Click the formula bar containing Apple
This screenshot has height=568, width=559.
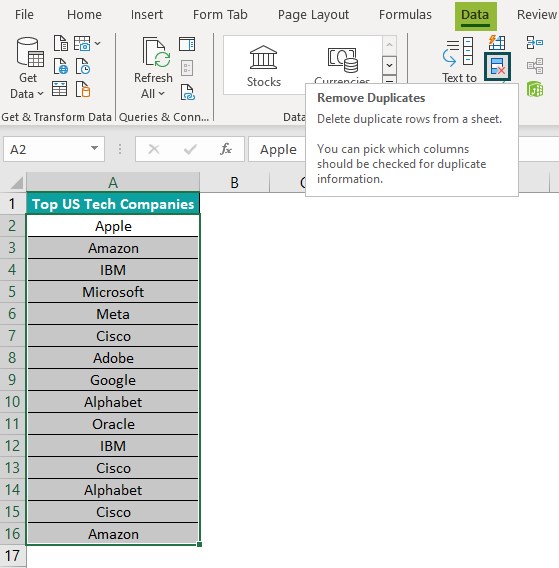277,149
